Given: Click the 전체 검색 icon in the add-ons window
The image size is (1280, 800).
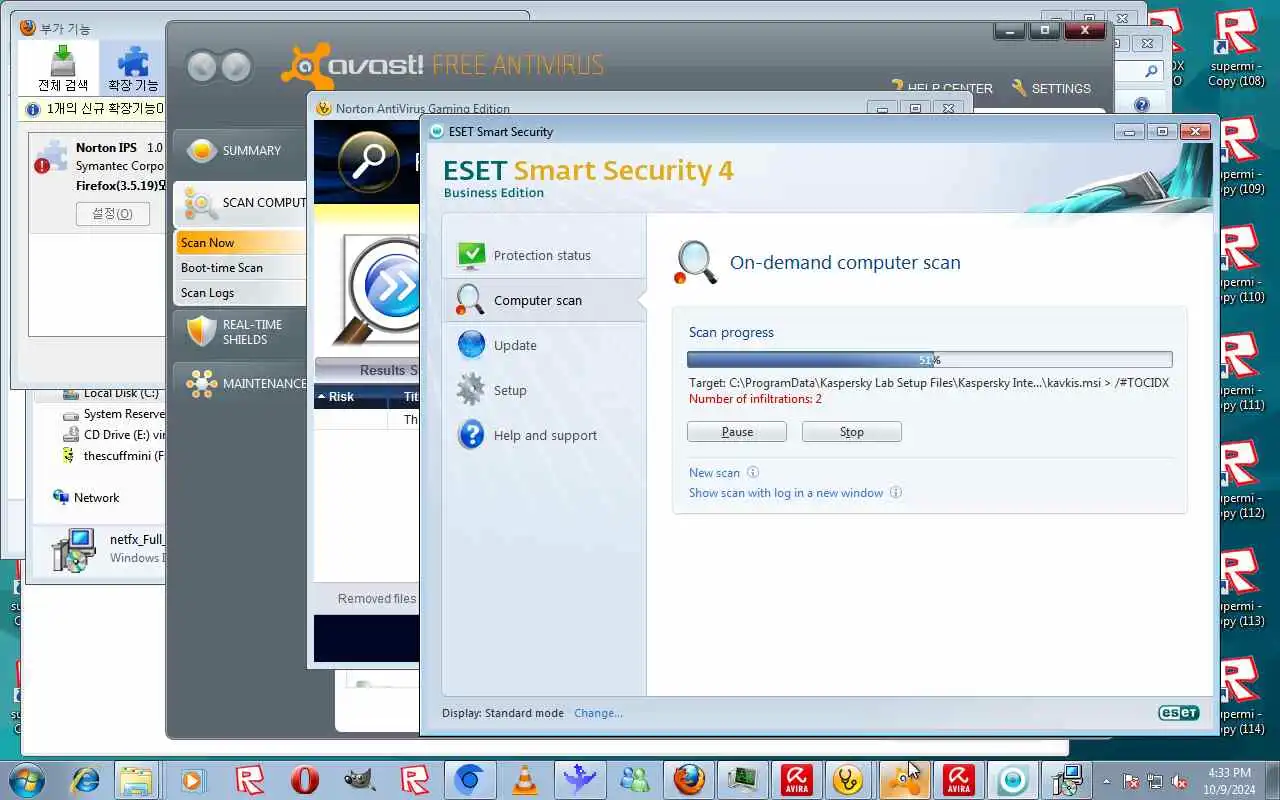Looking at the screenshot, I should pyautogui.click(x=62, y=68).
